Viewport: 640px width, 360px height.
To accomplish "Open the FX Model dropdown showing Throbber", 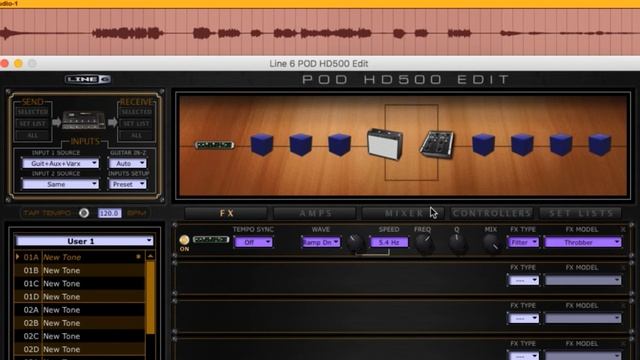I will tap(583, 242).
